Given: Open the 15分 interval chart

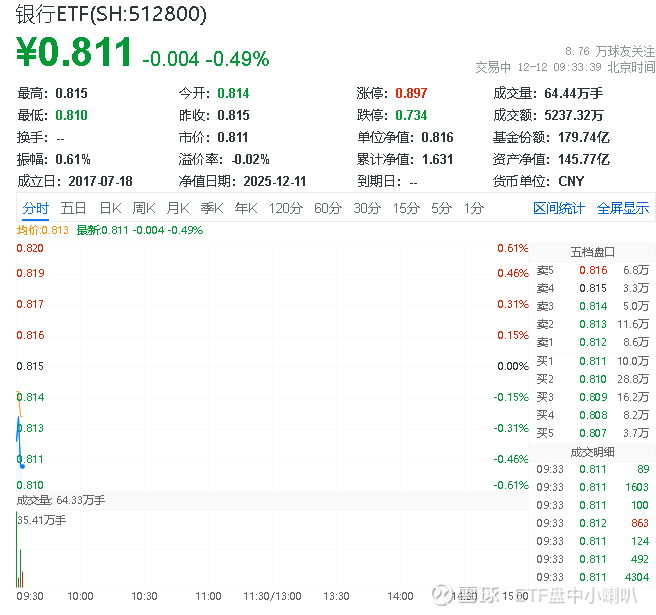Looking at the screenshot, I should click(406, 208).
